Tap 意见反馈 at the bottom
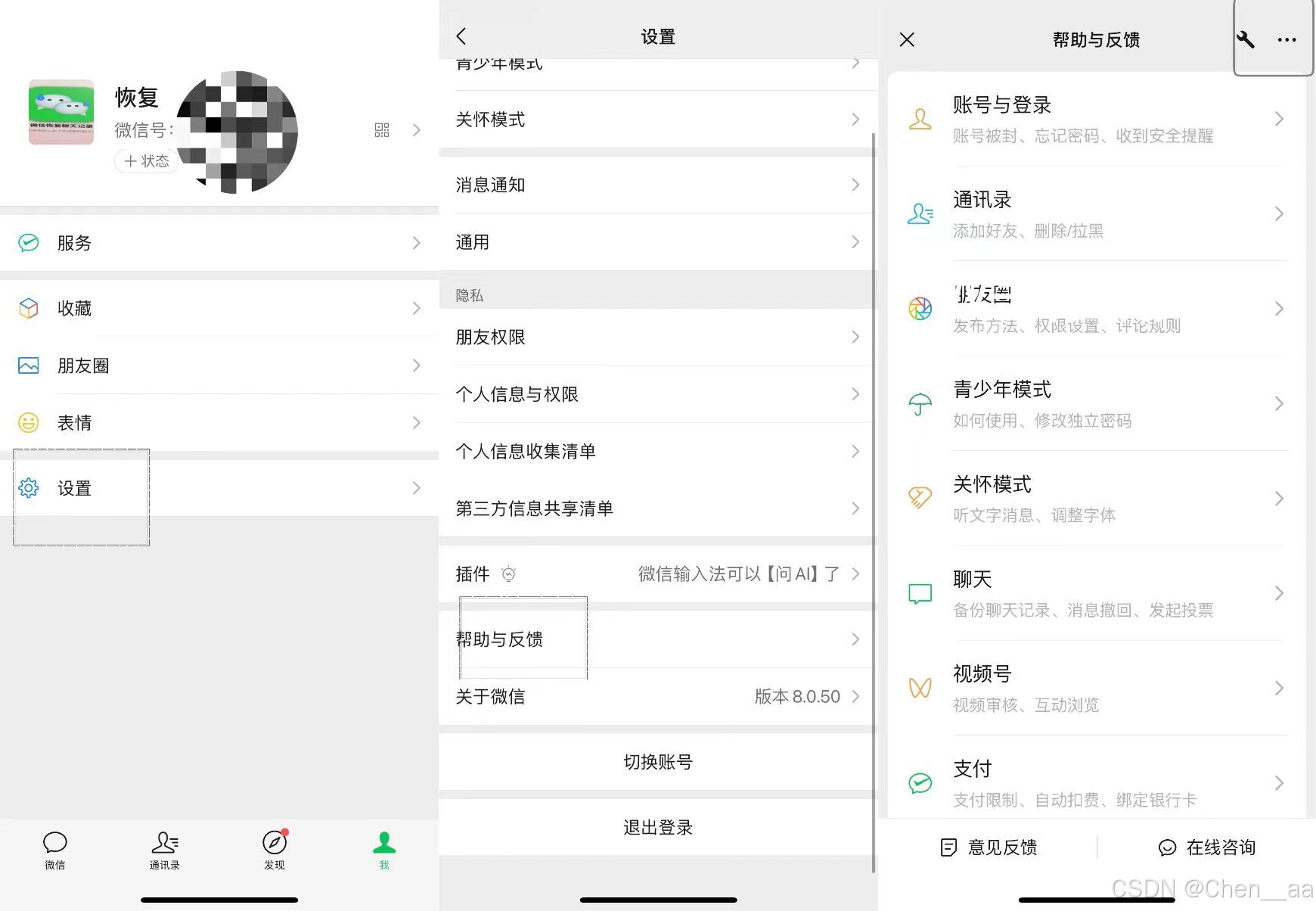1316x911 pixels. click(988, 847)
